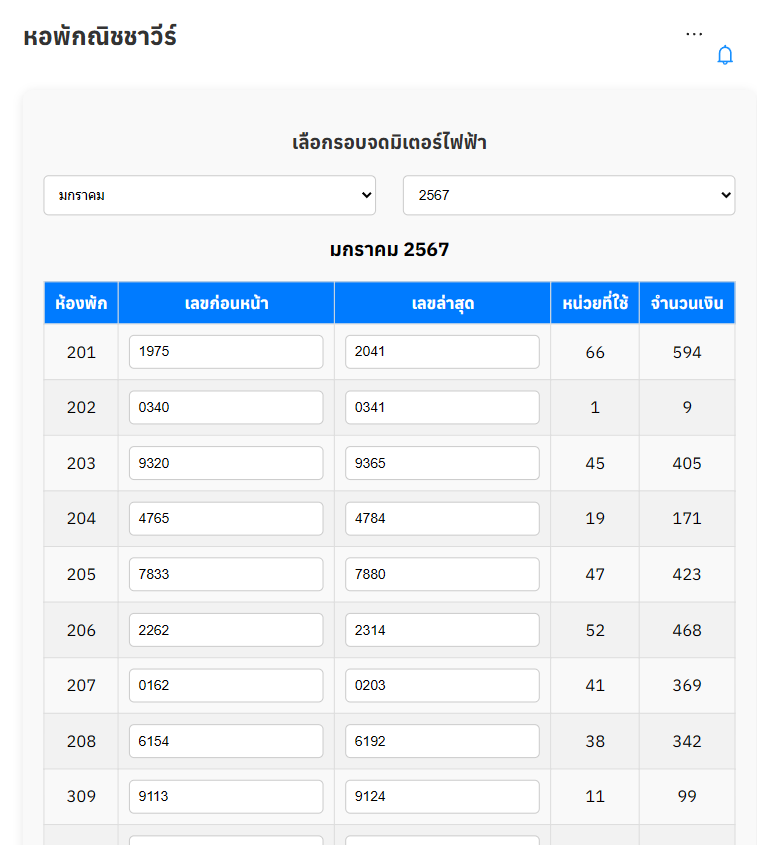This screenshot has height=845, width=757.
Task: Open the three-dots more options menu
Action: click(694, 34)
